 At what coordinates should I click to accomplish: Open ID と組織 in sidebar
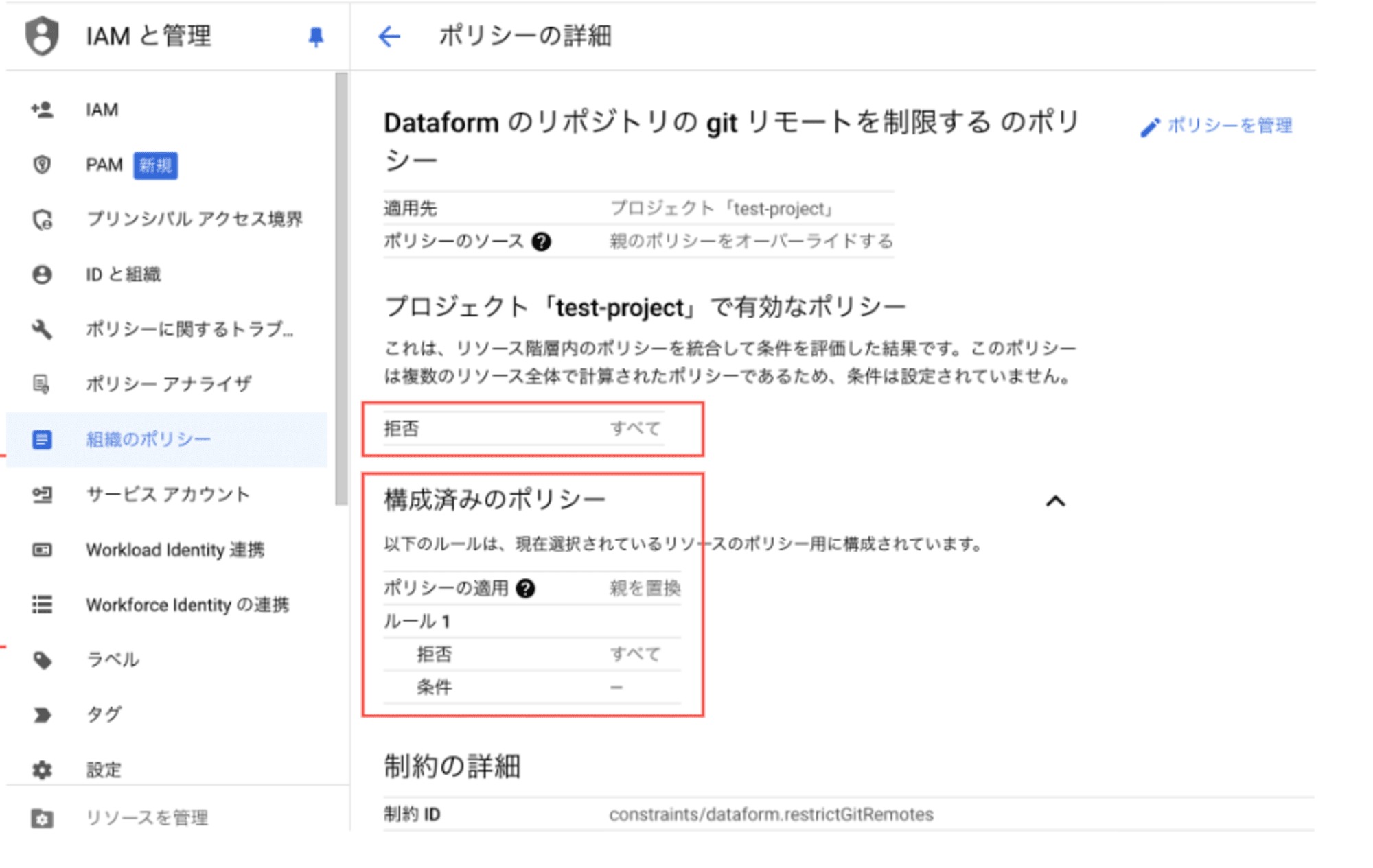[166, 274]
